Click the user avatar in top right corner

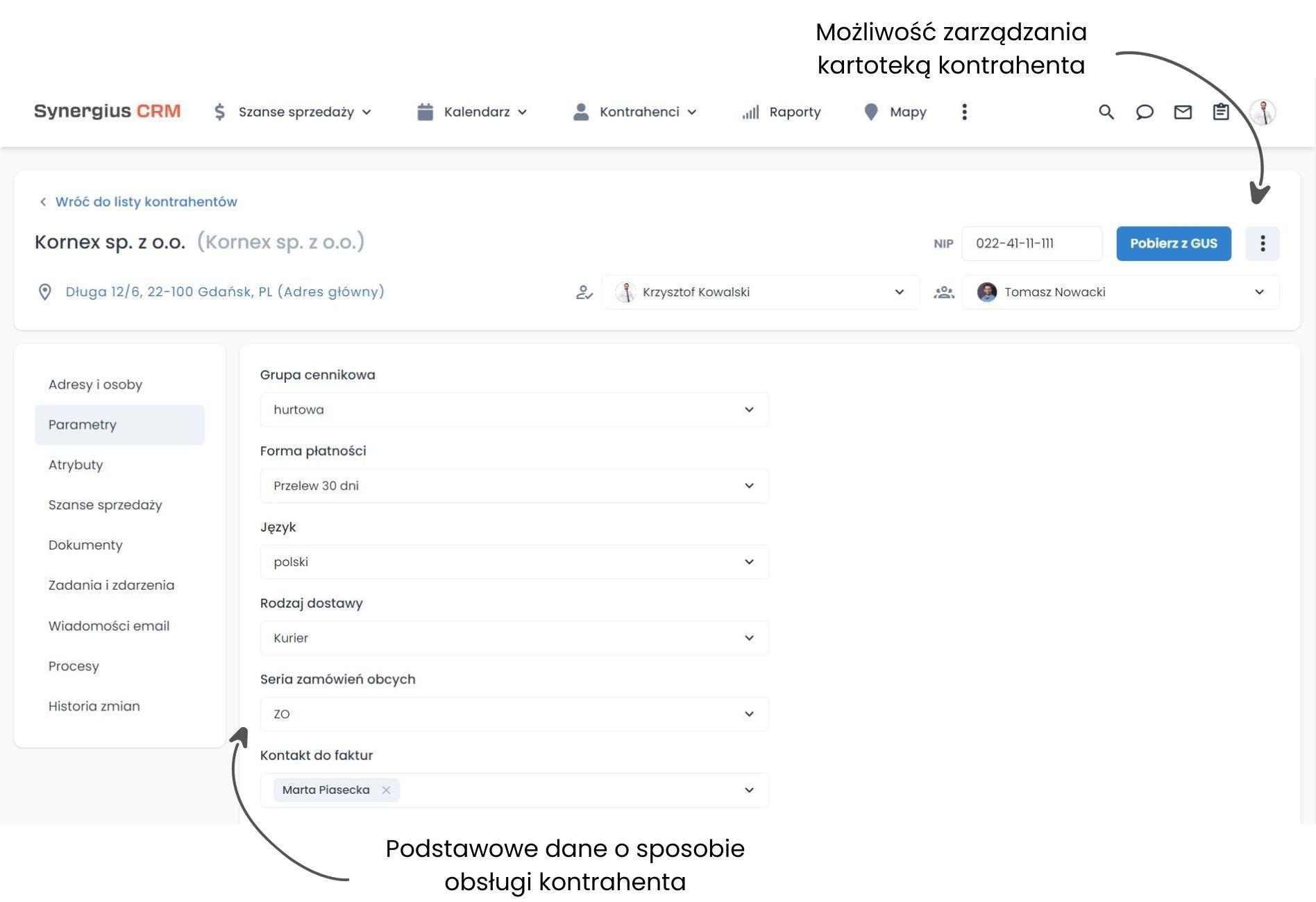1263,112
